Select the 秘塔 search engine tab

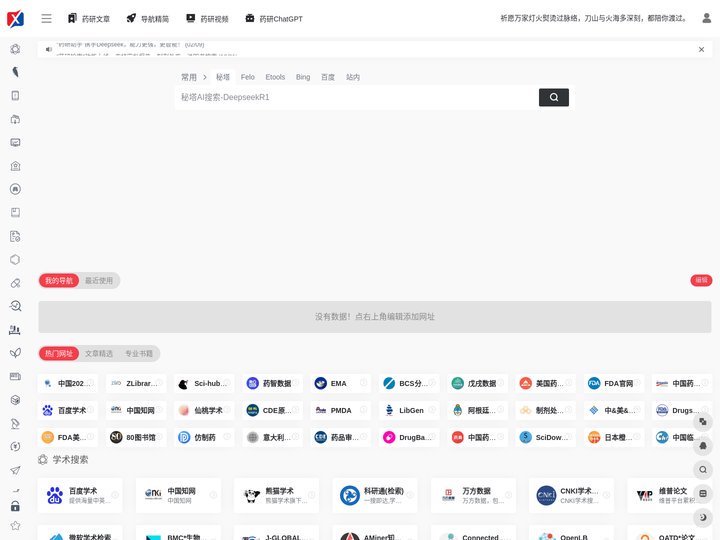223,77
